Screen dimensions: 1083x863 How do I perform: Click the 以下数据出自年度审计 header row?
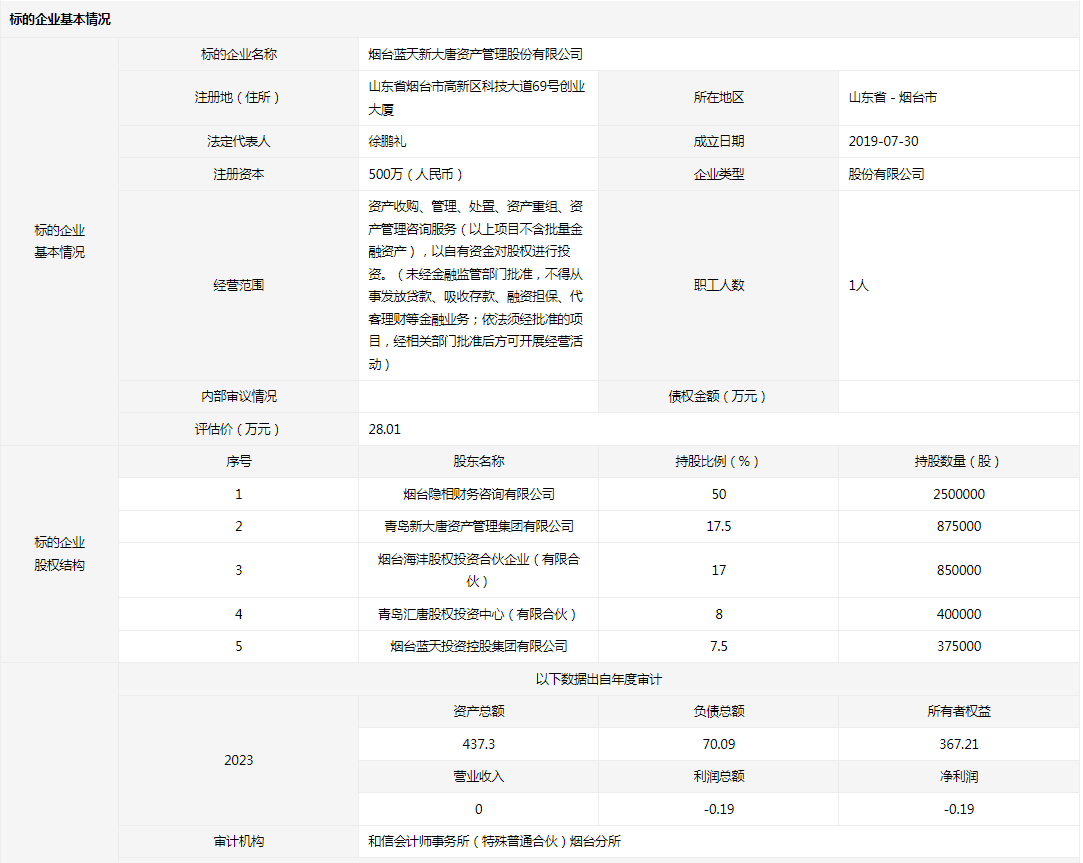tap(598, 679)
